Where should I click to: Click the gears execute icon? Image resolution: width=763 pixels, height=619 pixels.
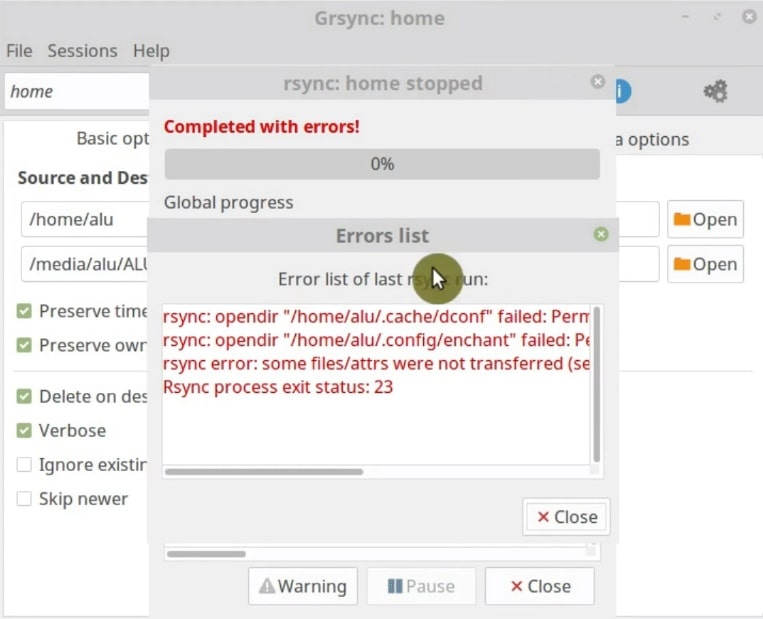point(715,91)
